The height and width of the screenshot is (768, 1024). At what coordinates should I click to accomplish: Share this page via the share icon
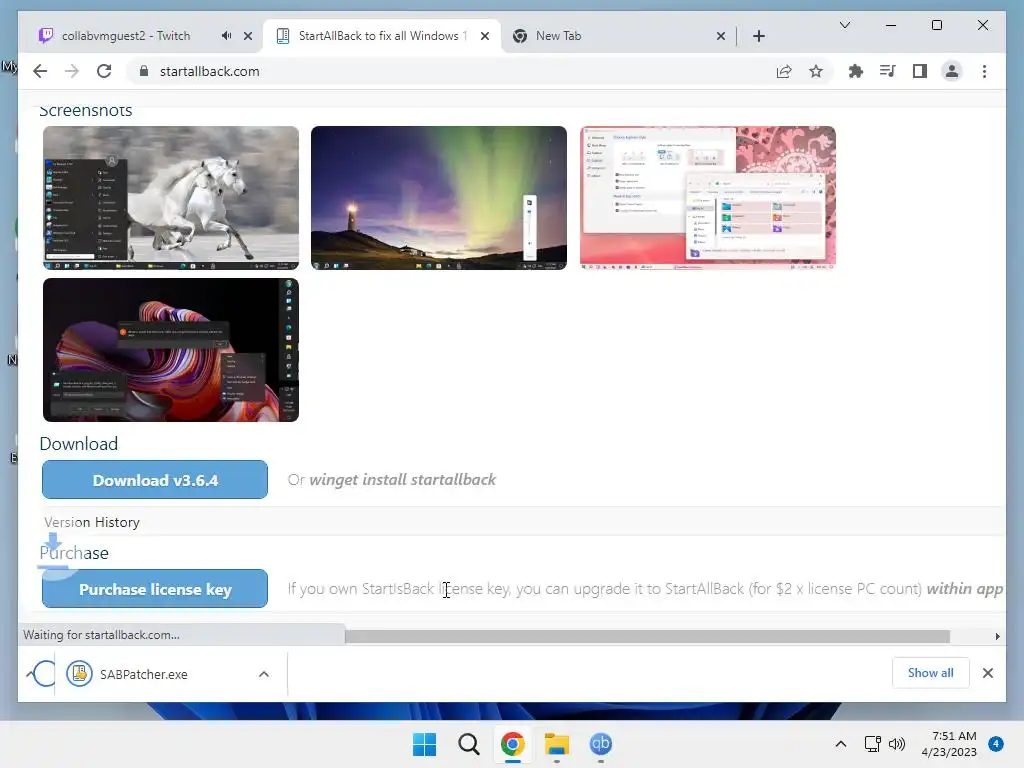pos(784,71)
